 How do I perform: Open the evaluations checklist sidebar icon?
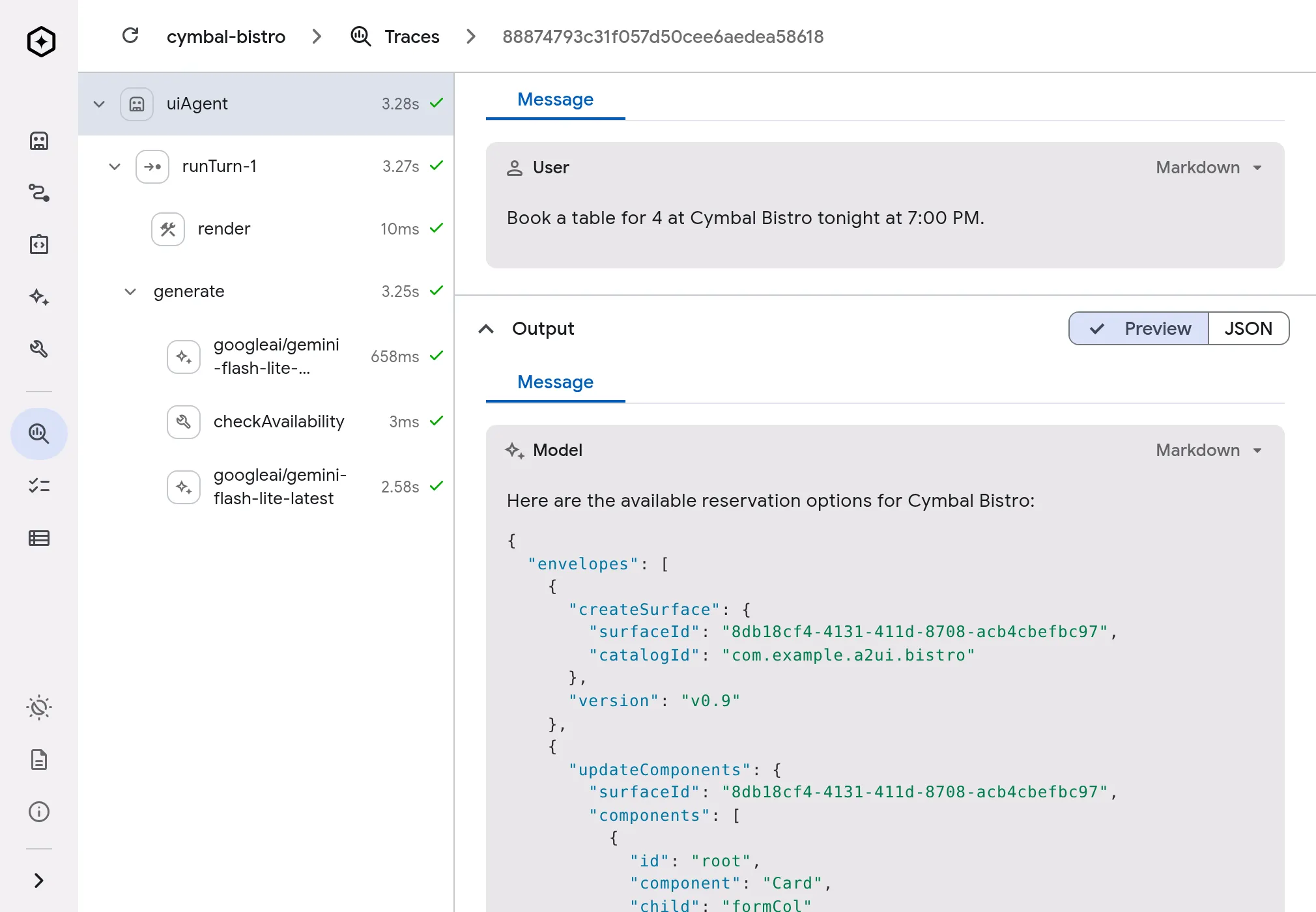tap(39, 486)
